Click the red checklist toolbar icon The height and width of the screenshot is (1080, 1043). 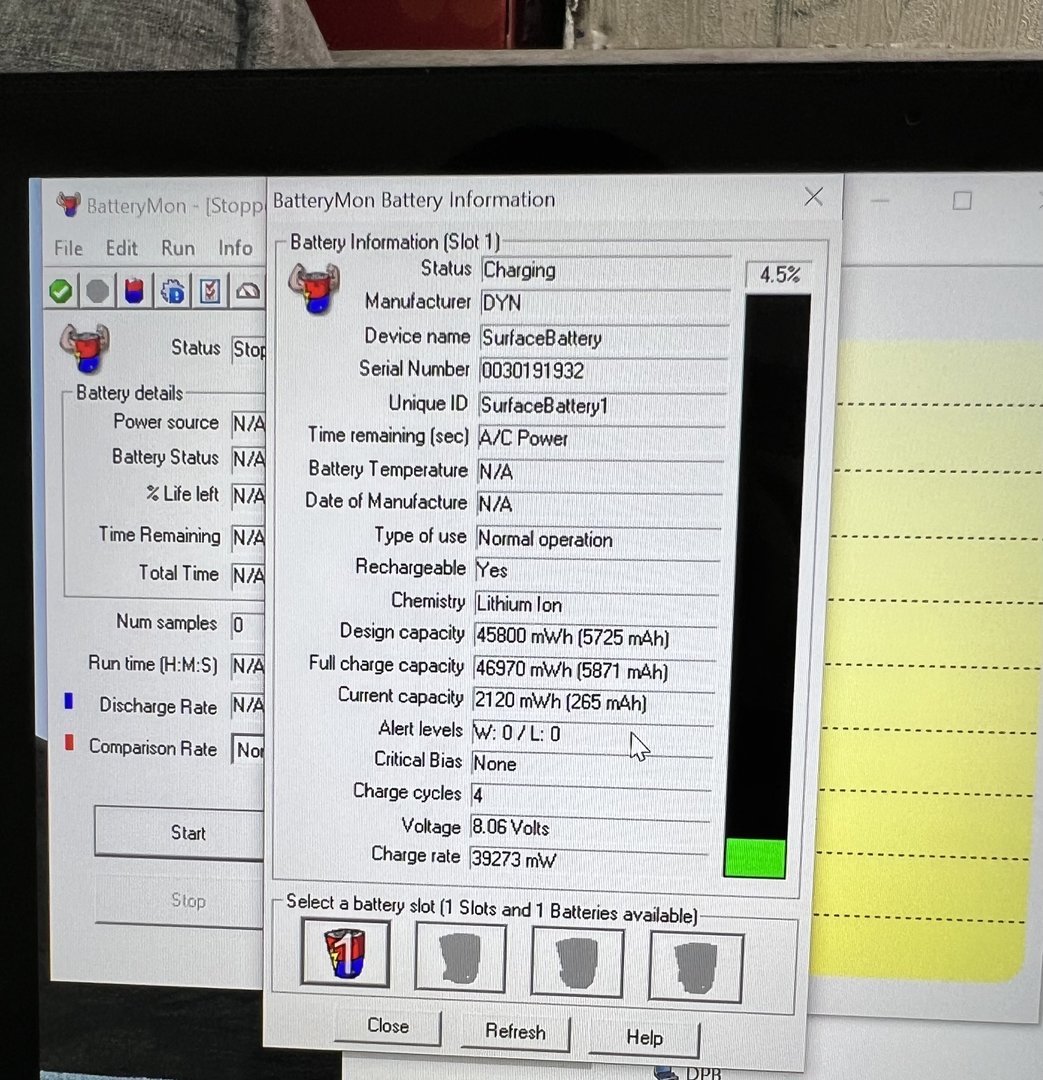pos(210,291)
